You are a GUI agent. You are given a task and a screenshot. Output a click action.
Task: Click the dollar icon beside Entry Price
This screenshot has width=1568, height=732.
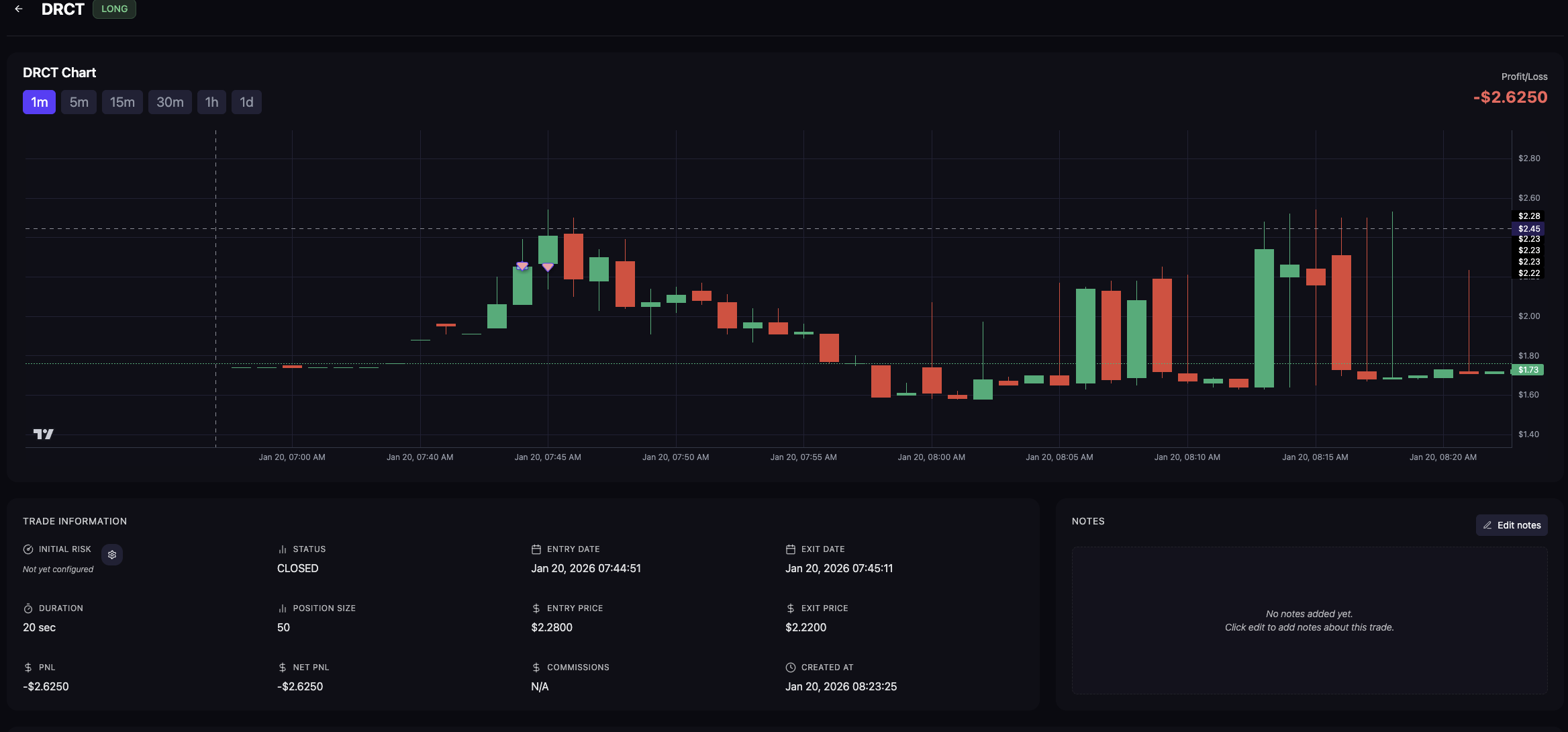(x=536, y=608)
